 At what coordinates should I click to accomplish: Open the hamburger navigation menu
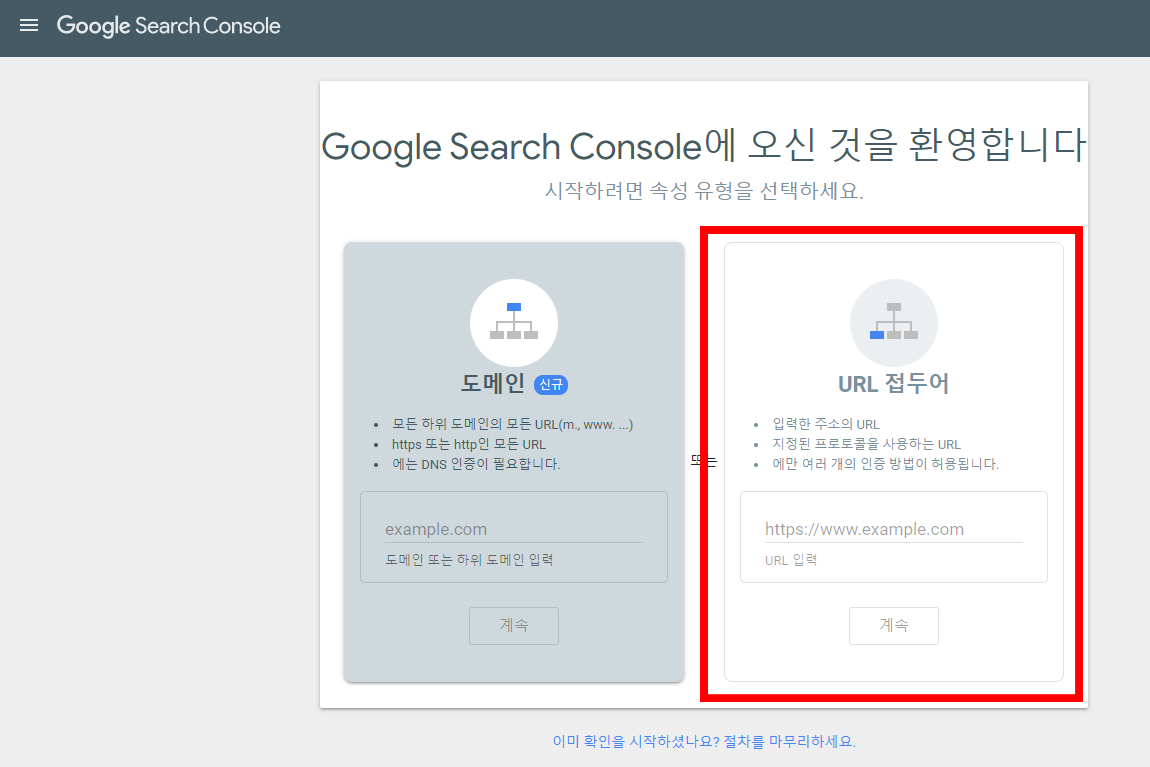coord(29,26)
